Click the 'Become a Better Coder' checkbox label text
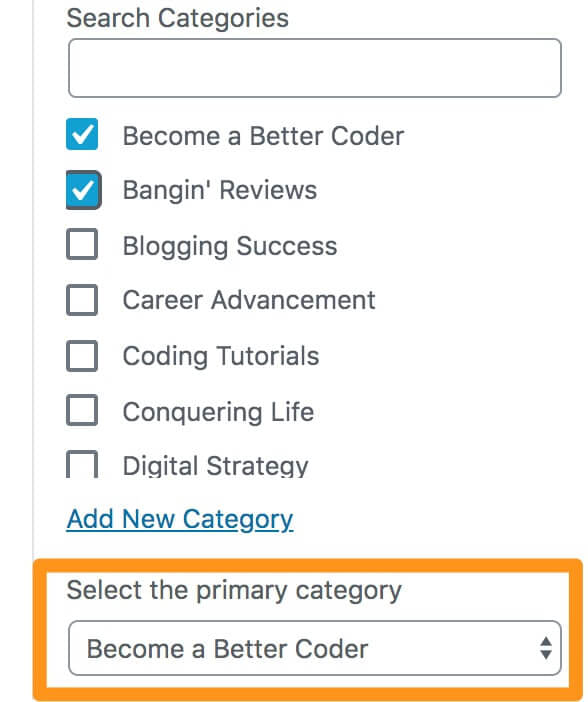Viewport: 588px width, 702px height. pos(263,136)
